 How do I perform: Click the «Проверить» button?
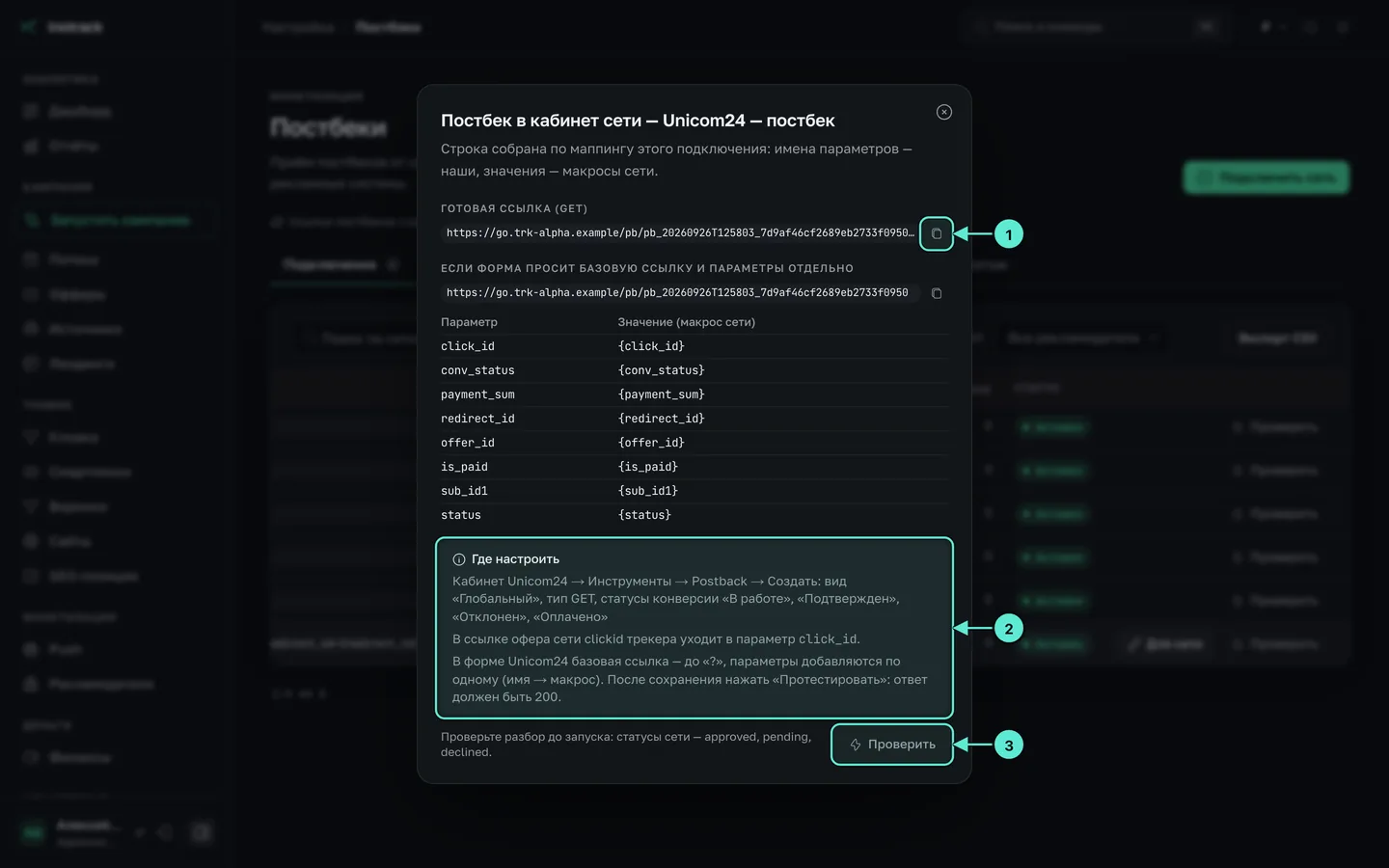[x=892, y=745]
